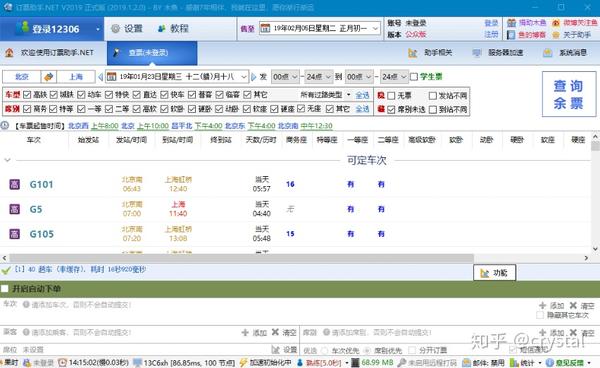This screenshot has width=600, height=368.
Task: Open the arrival start time 00点 dropdown
Action: point(359,77)
